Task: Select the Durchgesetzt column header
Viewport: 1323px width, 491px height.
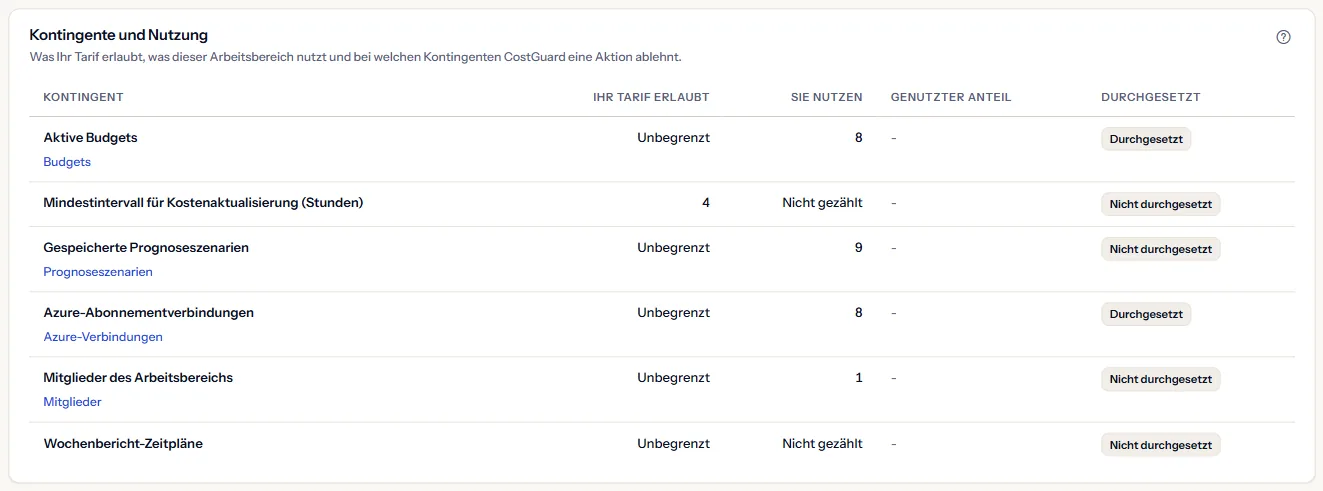Action: [1151, 97]
